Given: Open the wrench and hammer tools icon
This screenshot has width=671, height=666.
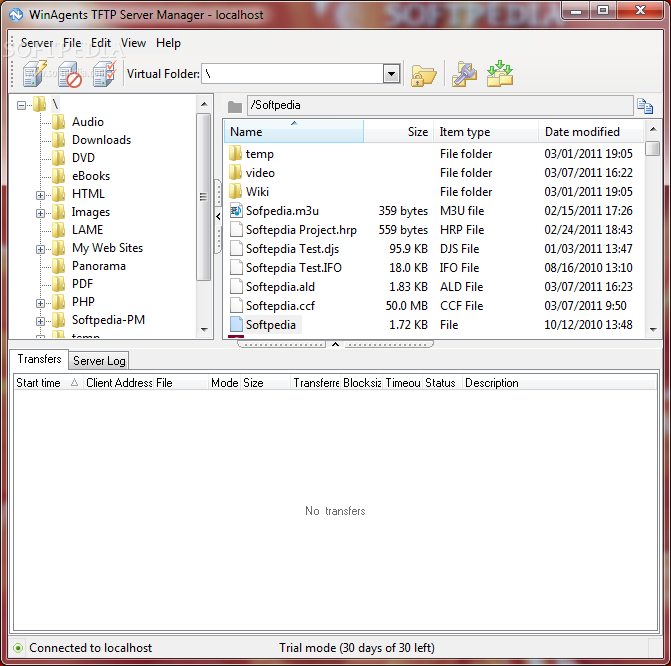Looking at the screenshot, I should [x=464, y=74].
